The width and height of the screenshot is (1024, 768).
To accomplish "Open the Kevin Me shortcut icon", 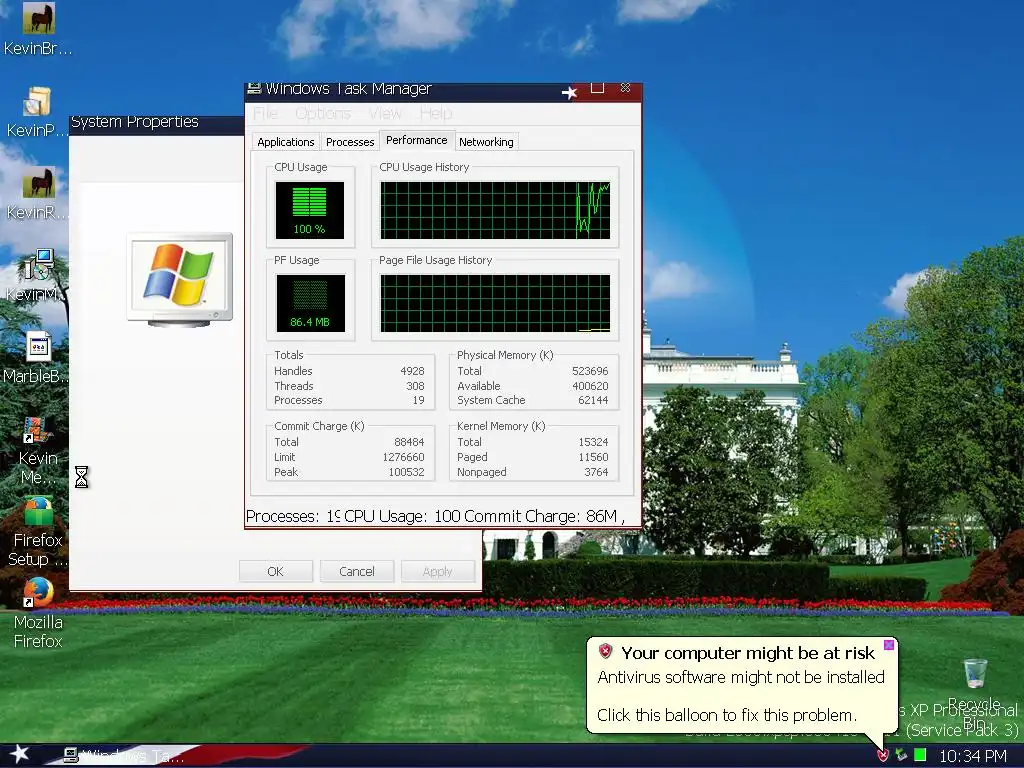I will 37,430.
